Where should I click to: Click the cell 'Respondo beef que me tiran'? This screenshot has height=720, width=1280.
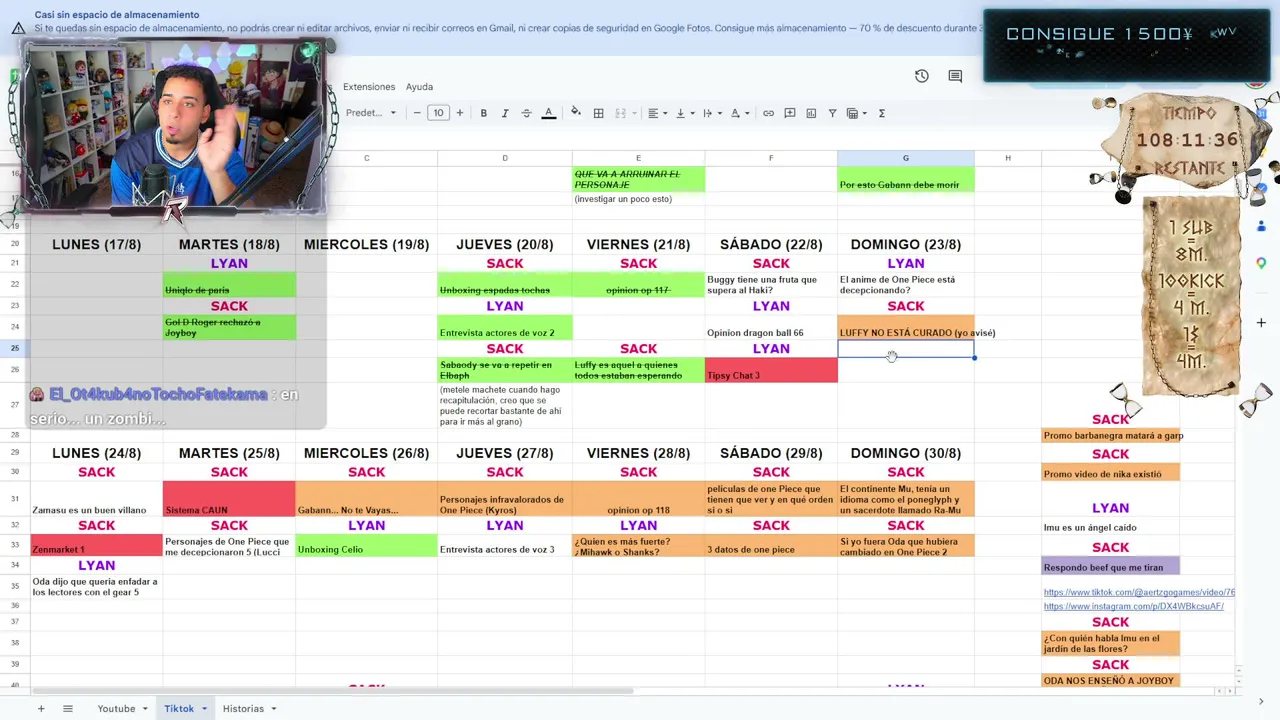point(1110,567)
